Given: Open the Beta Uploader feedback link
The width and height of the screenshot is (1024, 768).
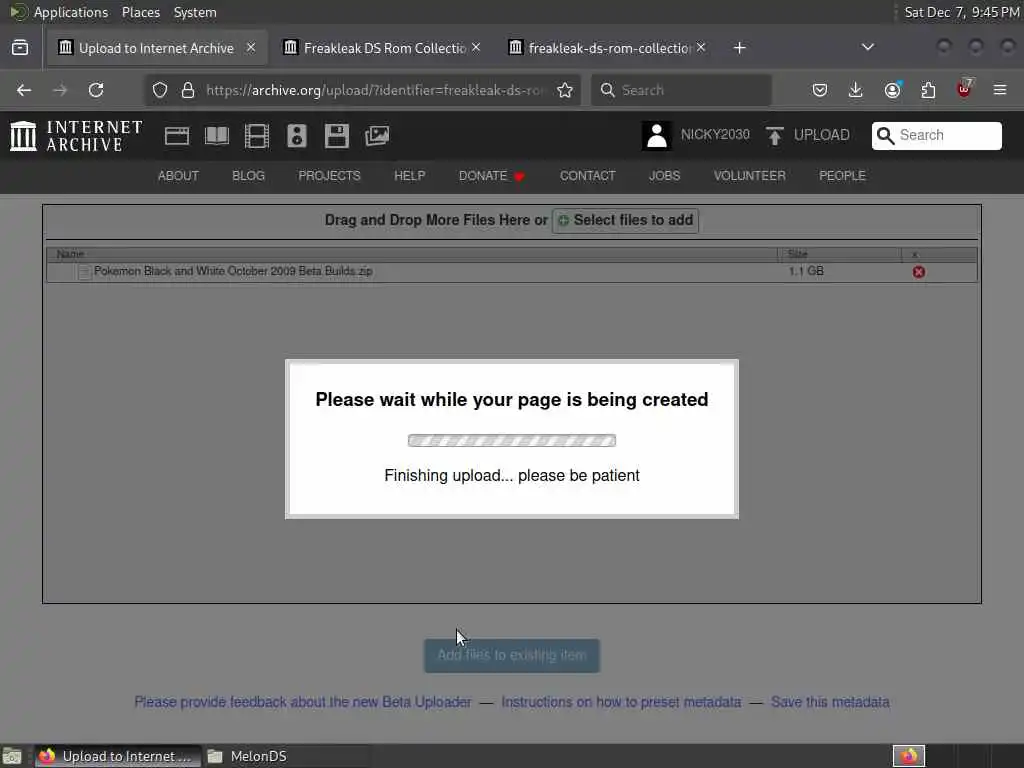Looking at the screenshot, I should point(302,702).
